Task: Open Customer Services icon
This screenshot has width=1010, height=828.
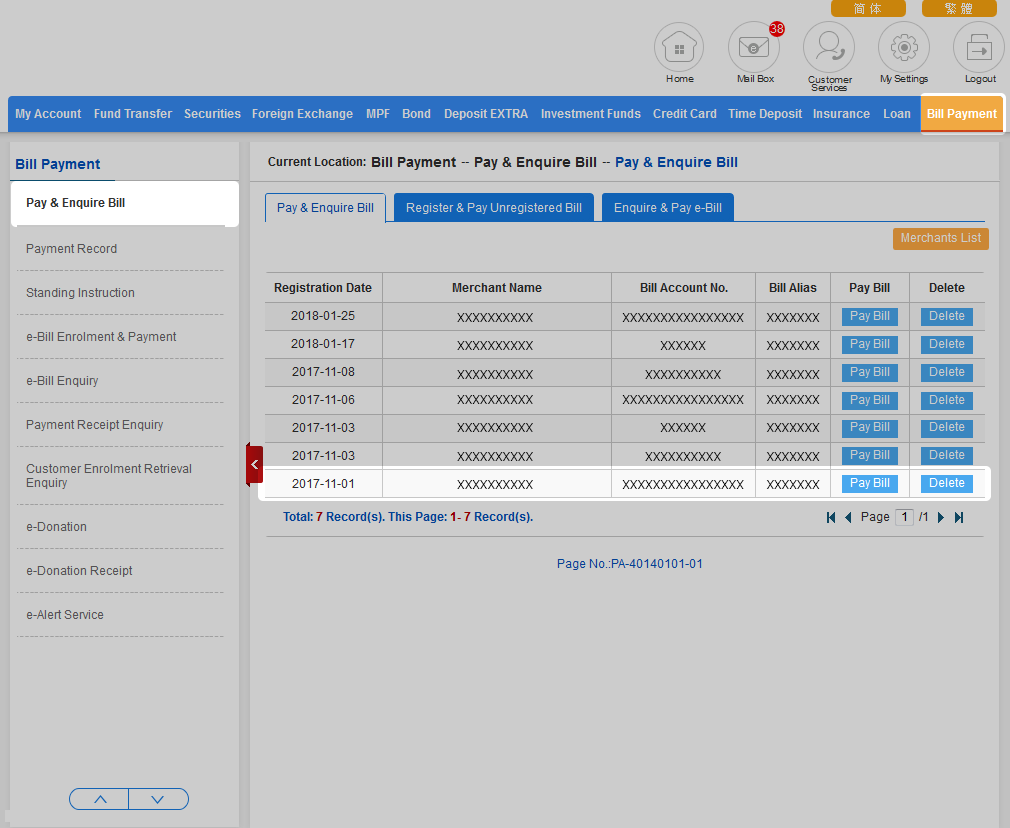Action: (x=829, y=48)
